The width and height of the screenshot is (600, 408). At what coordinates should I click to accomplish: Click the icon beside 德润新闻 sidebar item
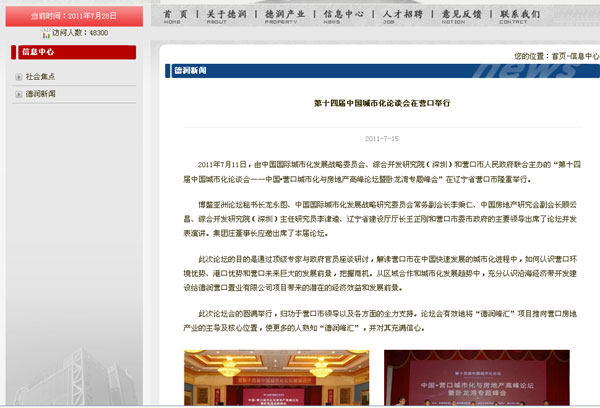pos(19,93)
